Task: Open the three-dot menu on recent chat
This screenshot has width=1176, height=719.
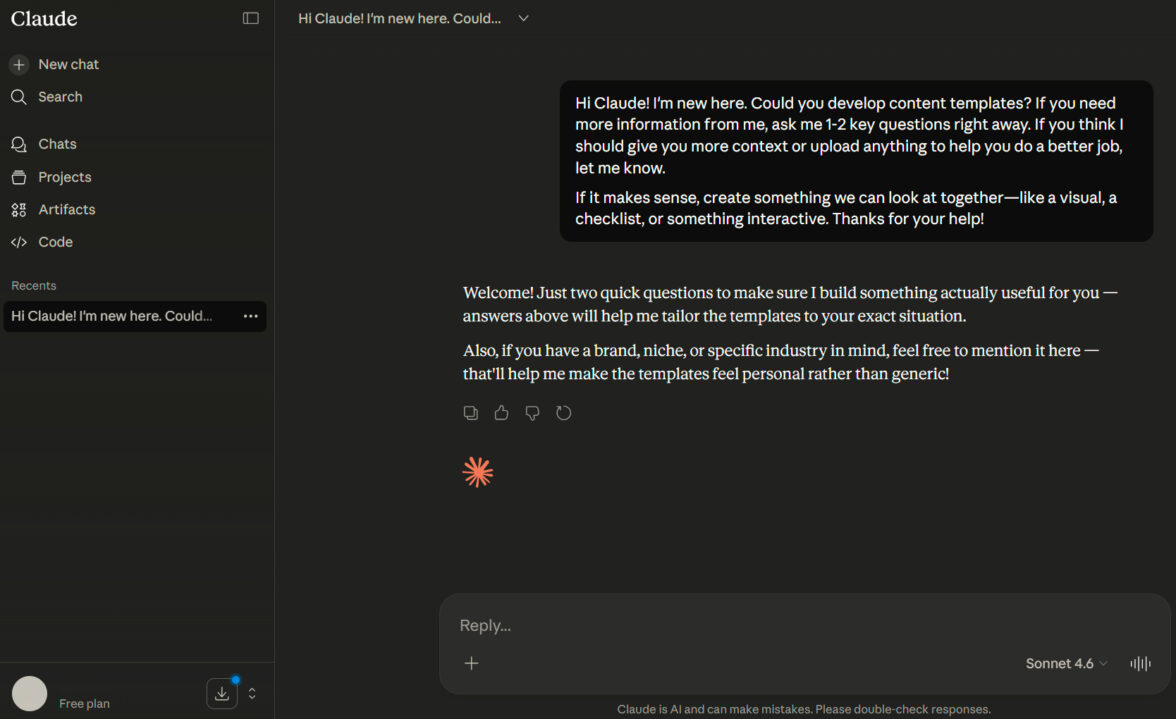Action: [x=250, y=316]
